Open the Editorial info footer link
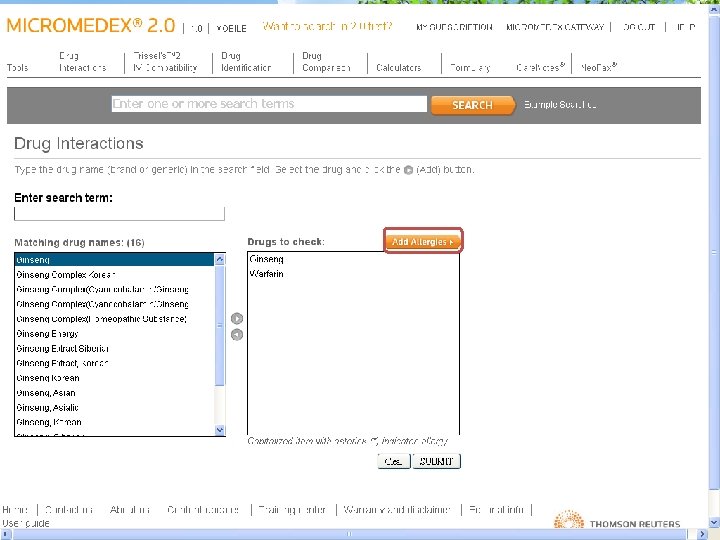The height and width of the screenshot is (540, 720). tap(496, 510)
